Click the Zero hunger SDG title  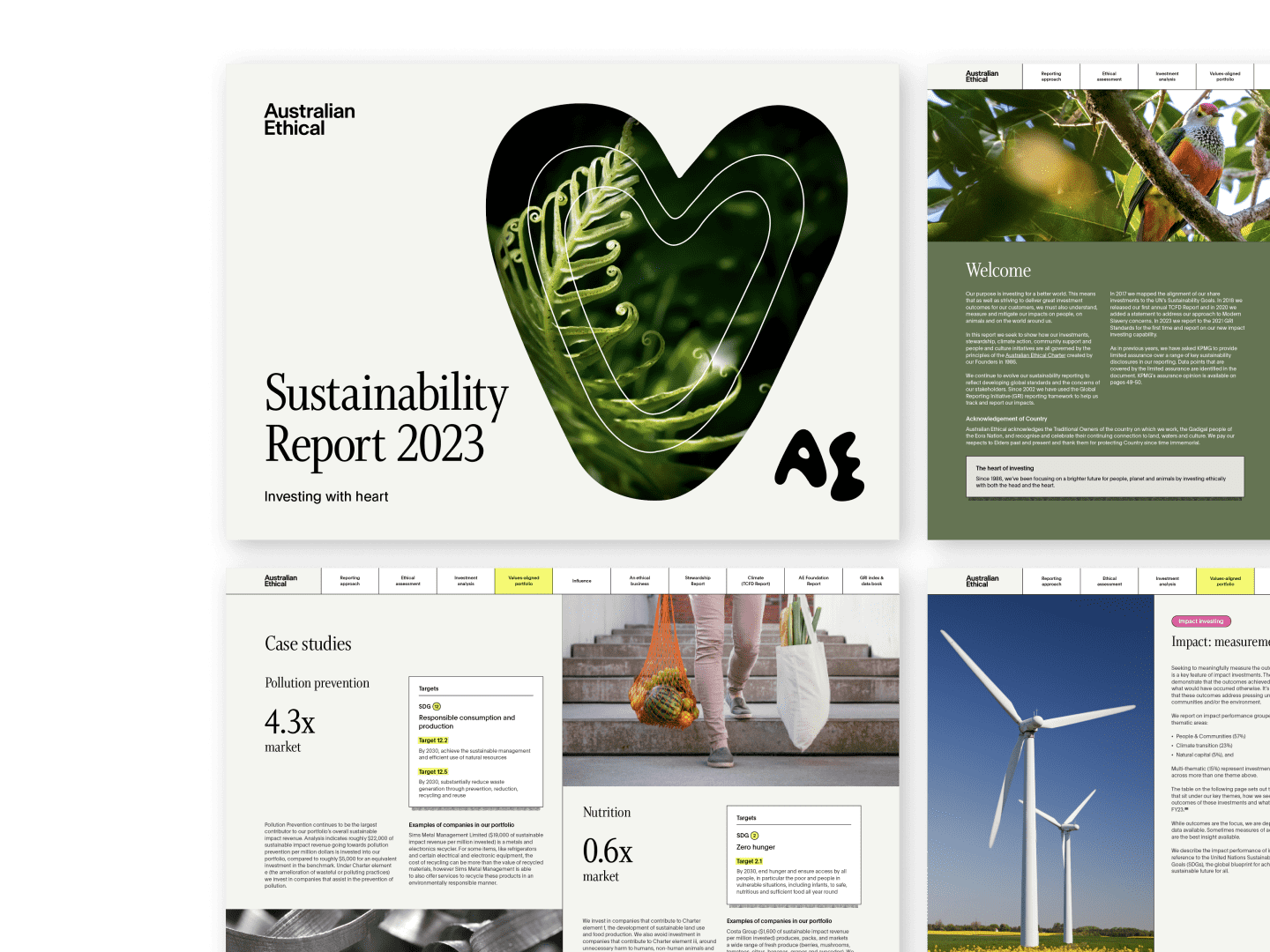(x=756, y=847)
